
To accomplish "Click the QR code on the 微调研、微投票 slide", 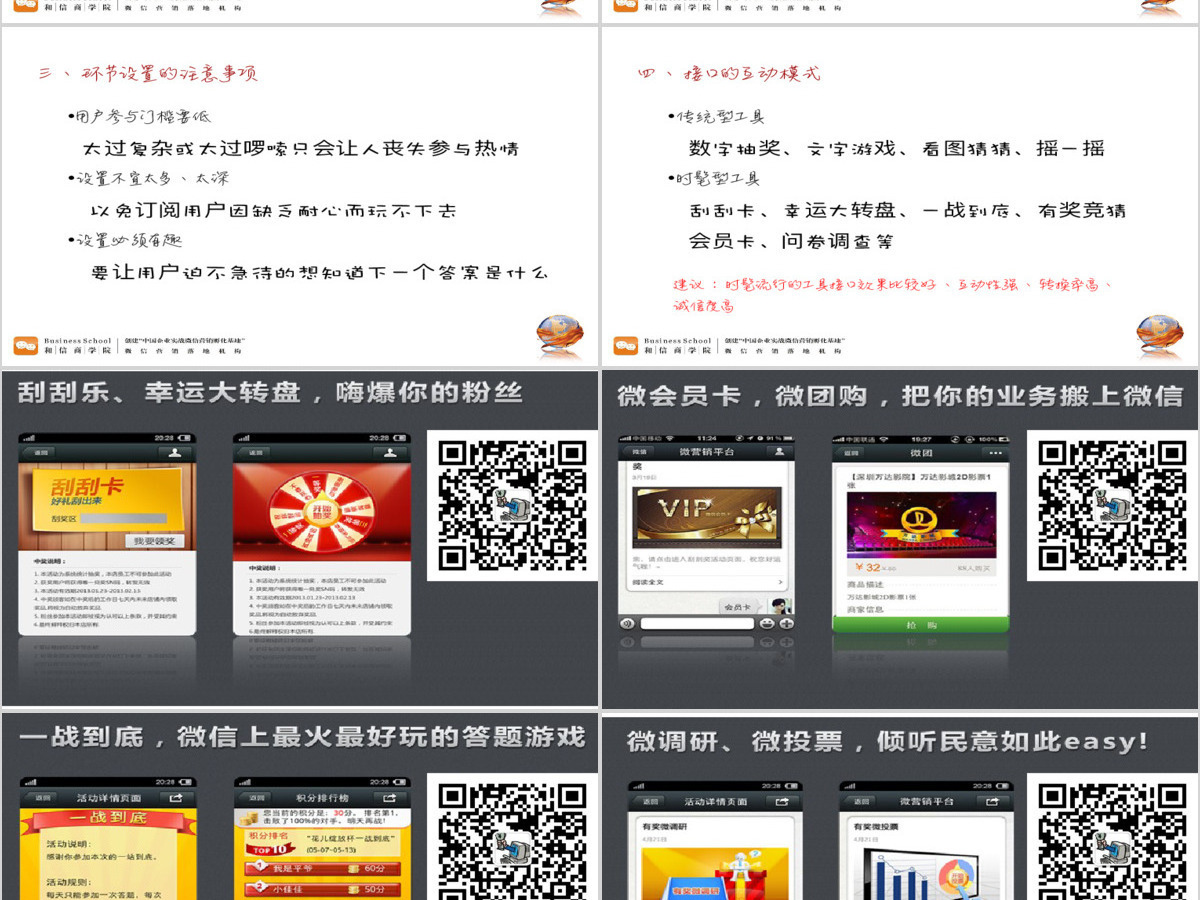I will coord(1112,842).
